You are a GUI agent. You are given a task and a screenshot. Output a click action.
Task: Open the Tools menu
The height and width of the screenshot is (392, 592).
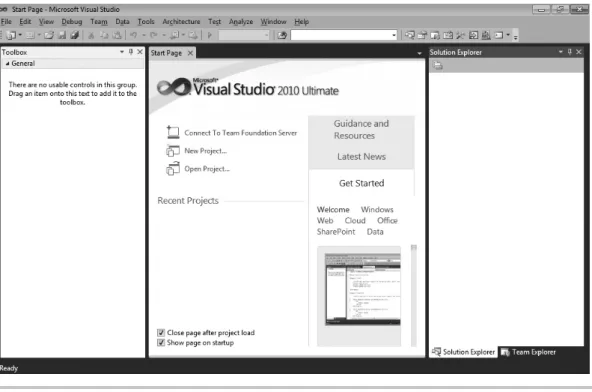pyautogui.click(x=146, y=22)
